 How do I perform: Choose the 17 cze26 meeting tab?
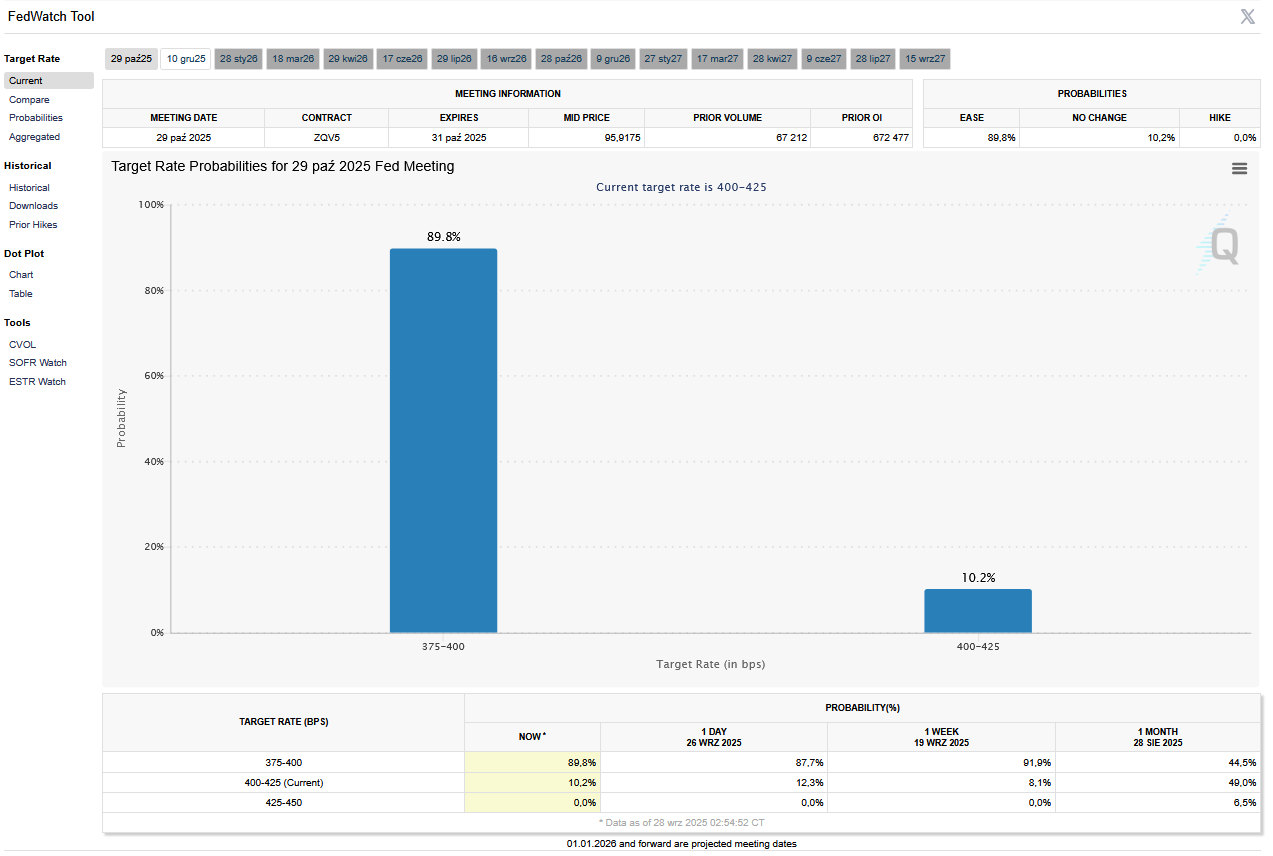(402, 59)
